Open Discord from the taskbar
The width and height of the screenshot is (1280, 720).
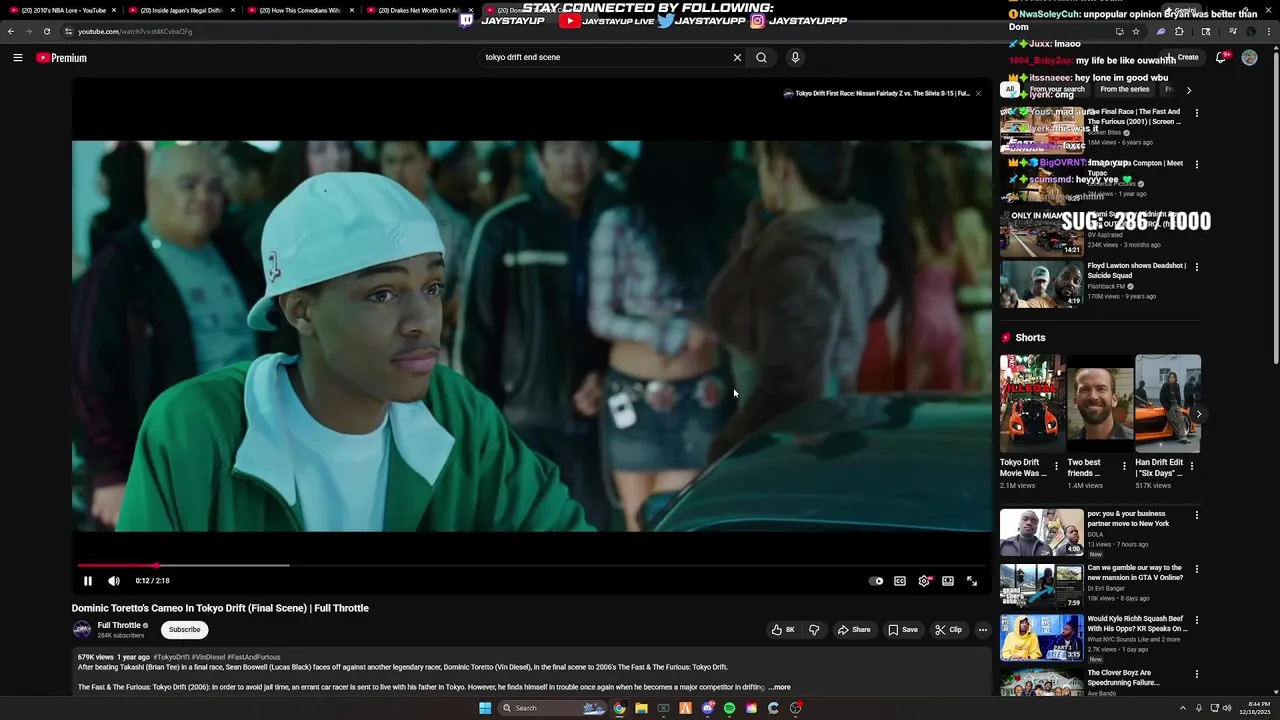click(x=708, y=708)
